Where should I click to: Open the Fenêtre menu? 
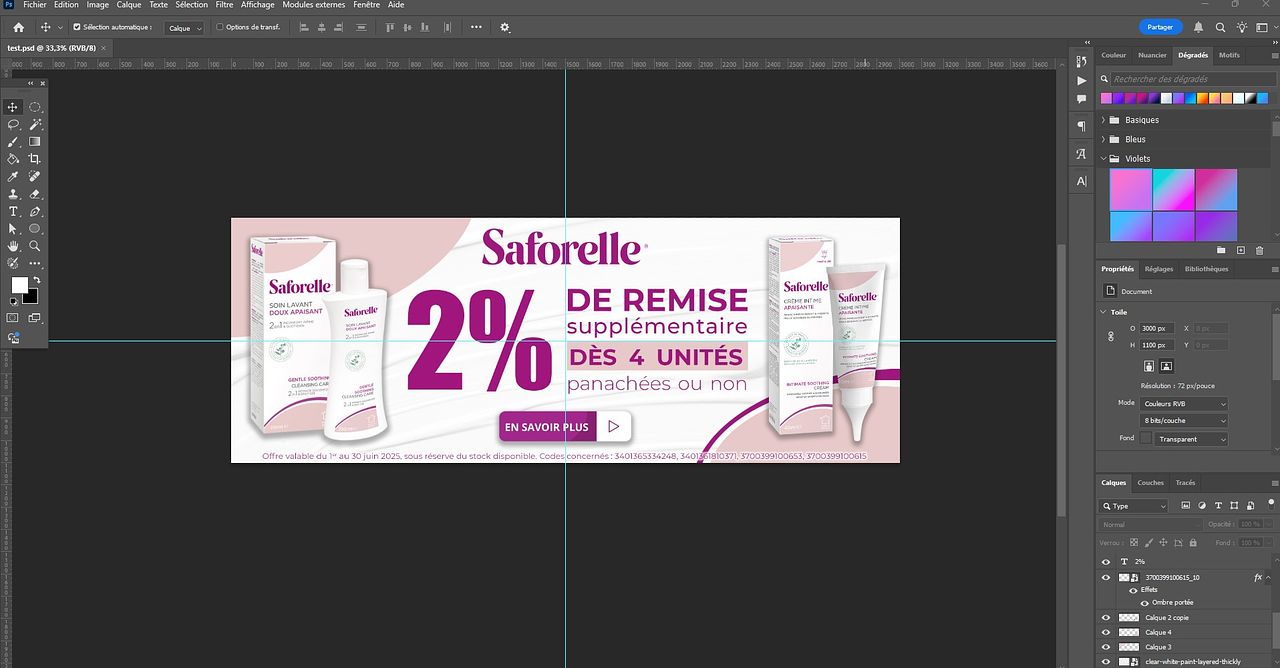(x=367, y=5)
